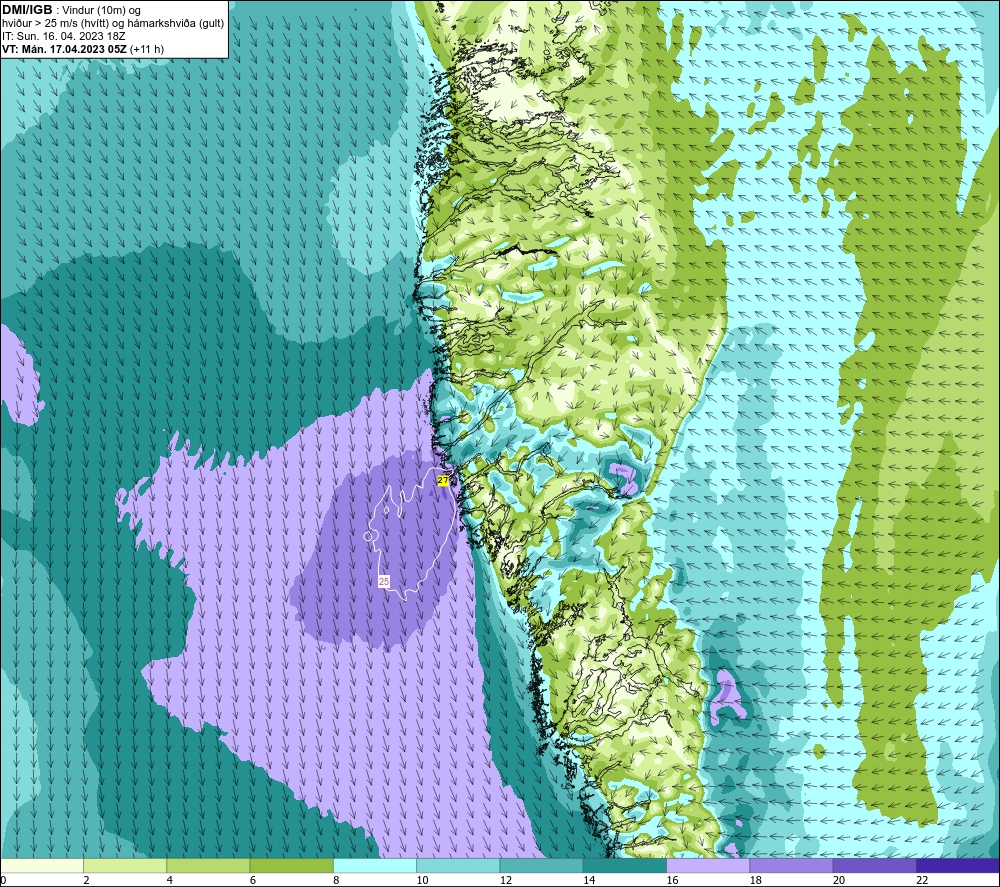Click the 'VT: Mán. 17.04.2023 05Z' line

tap(64, 49)
